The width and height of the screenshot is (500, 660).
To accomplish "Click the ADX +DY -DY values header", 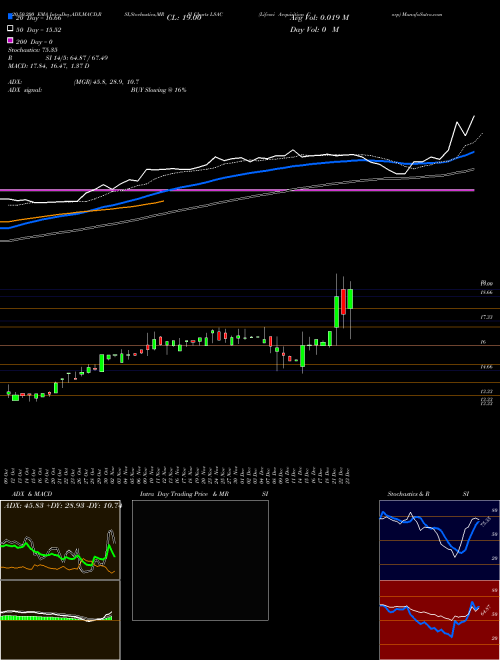I will 63,505.
